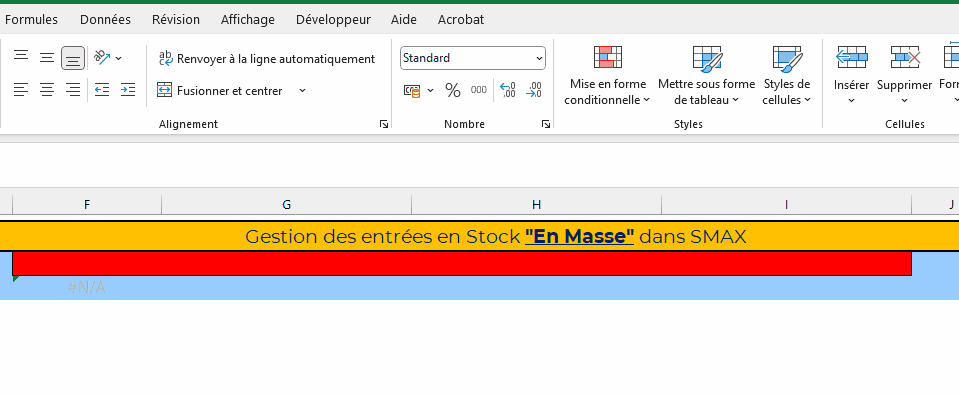The width and height of the screenshot is (959, 395).
Task: Select column H header
Action: (536, 205)
